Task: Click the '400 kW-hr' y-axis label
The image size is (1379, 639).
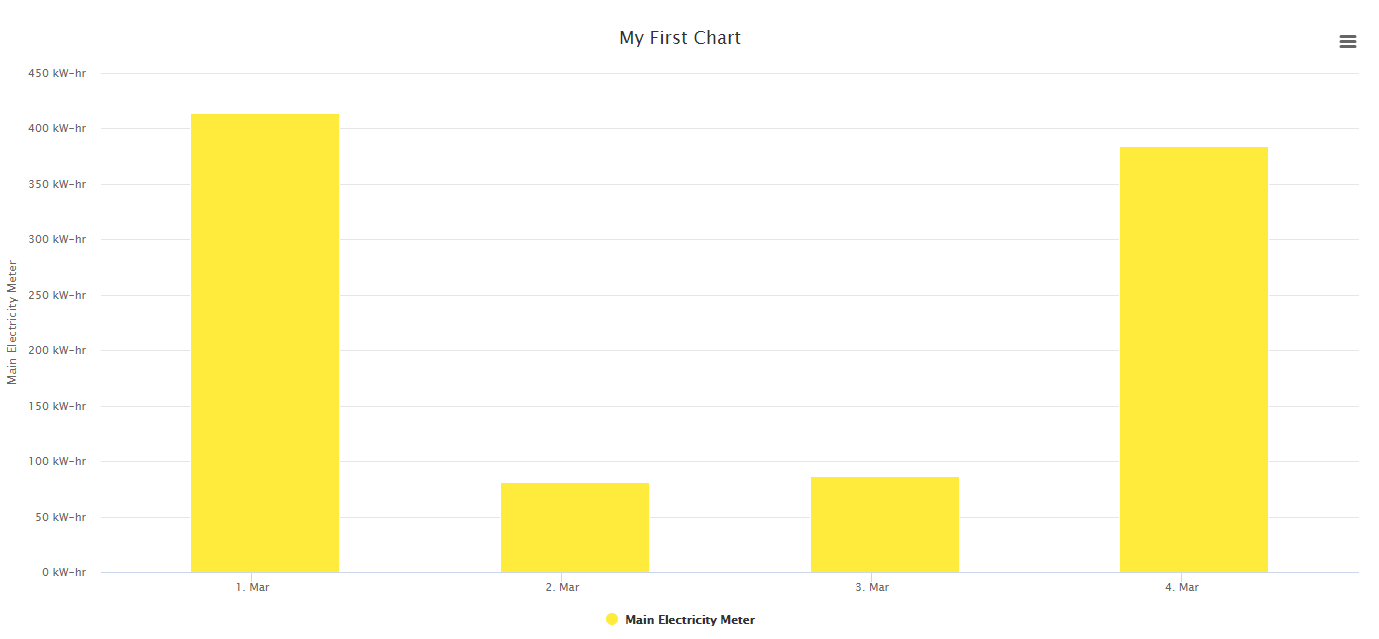Action: tap(56, 129)
